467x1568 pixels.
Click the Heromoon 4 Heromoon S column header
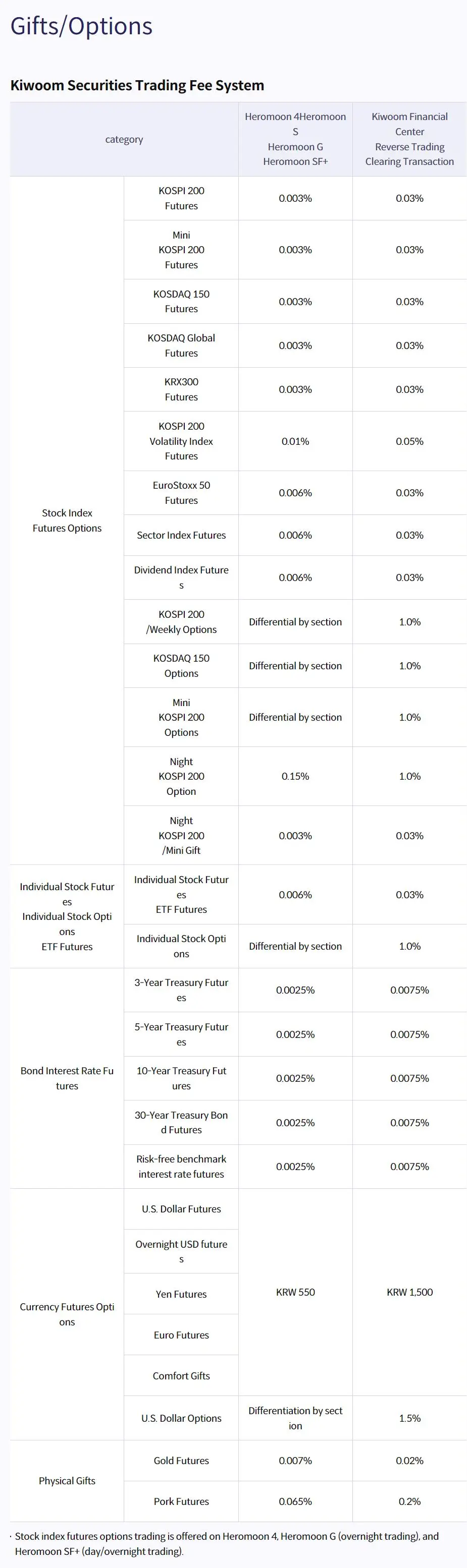(x=296, y=139)
